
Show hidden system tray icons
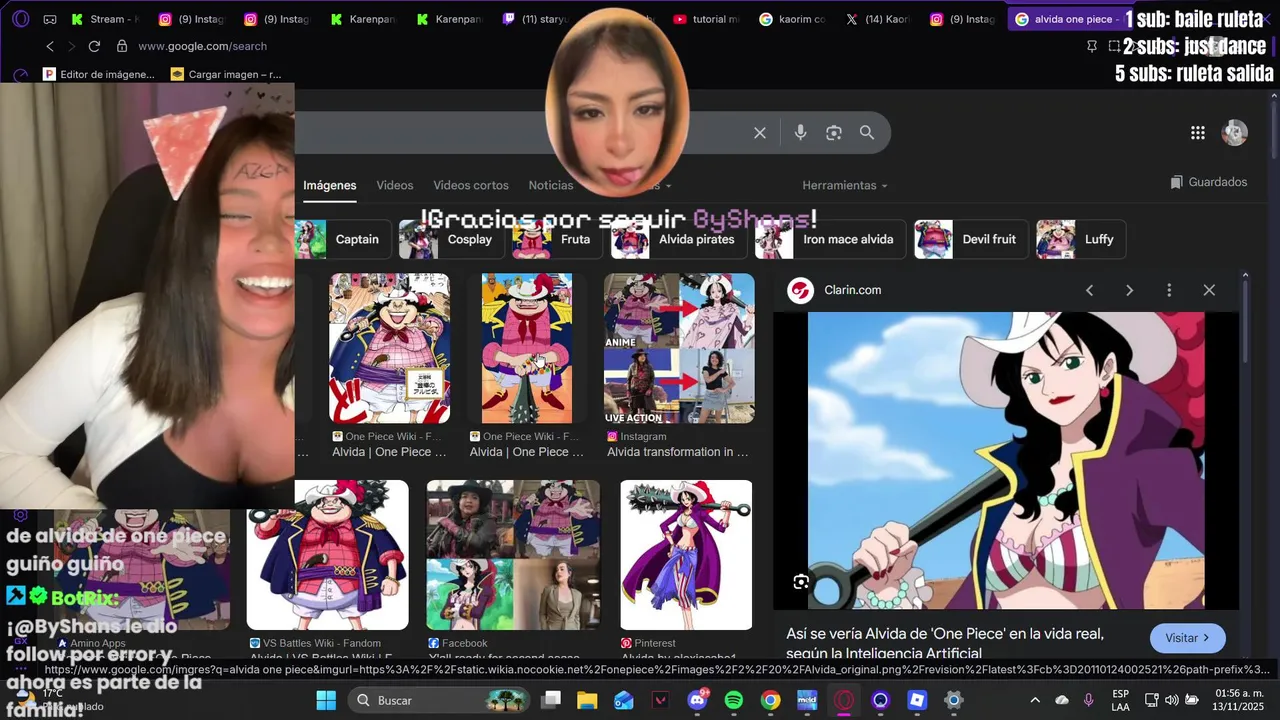point(1035,700)
